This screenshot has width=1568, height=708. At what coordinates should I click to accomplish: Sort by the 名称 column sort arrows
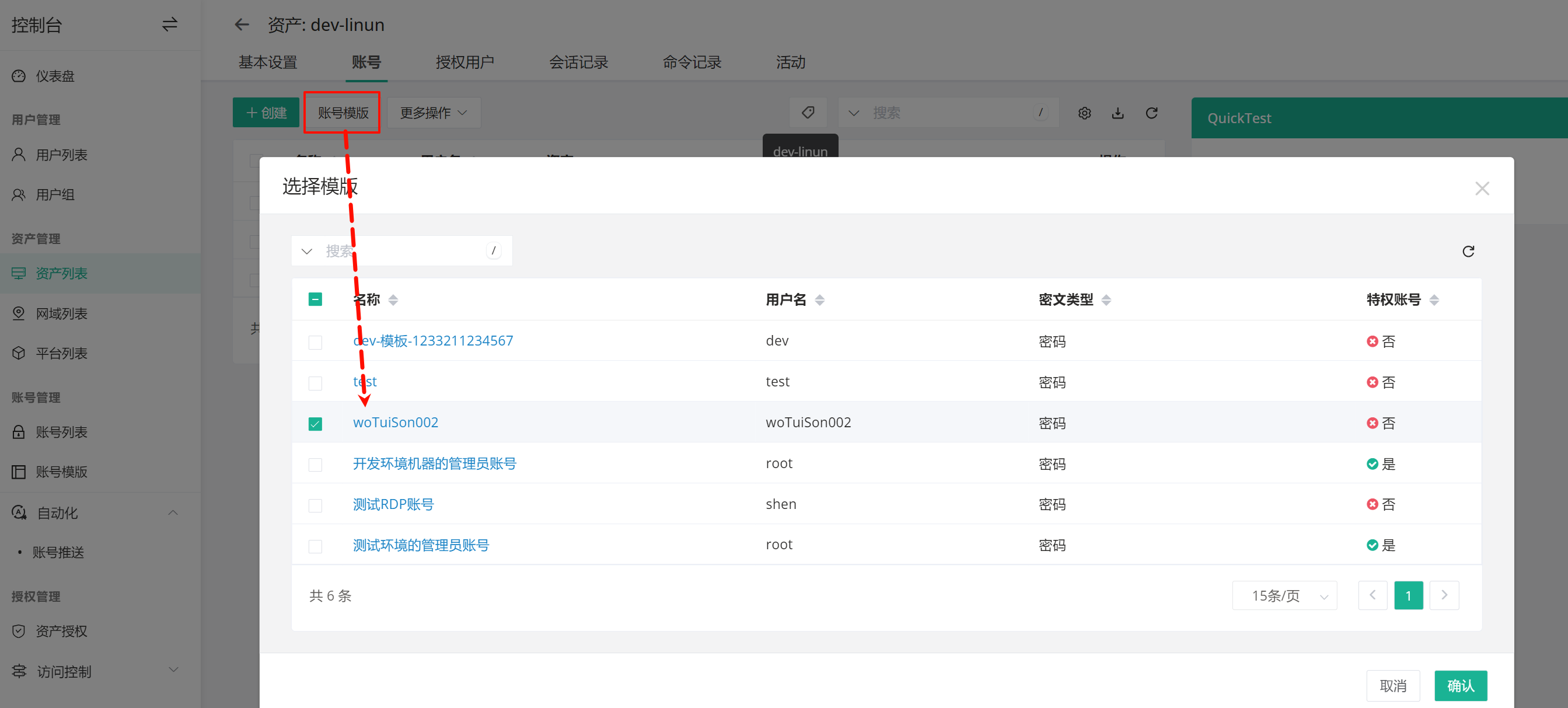pos(393,299)
